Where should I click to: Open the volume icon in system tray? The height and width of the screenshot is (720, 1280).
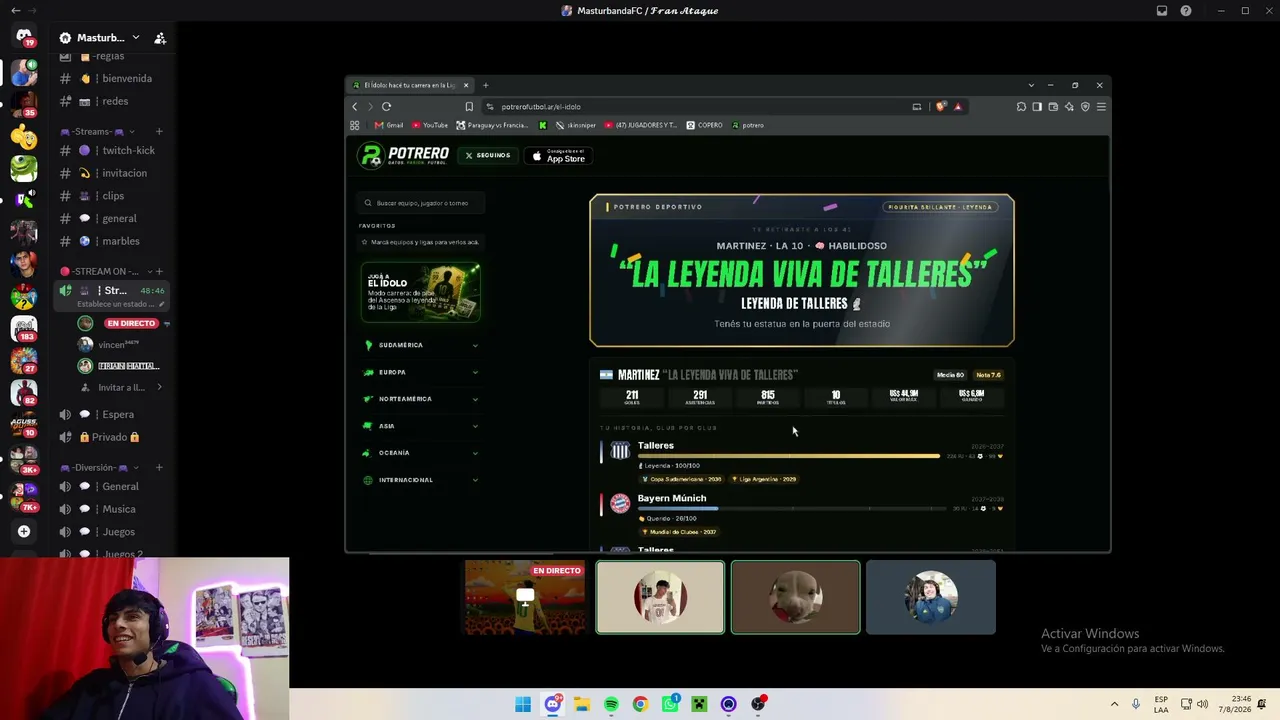[1202, 704]
